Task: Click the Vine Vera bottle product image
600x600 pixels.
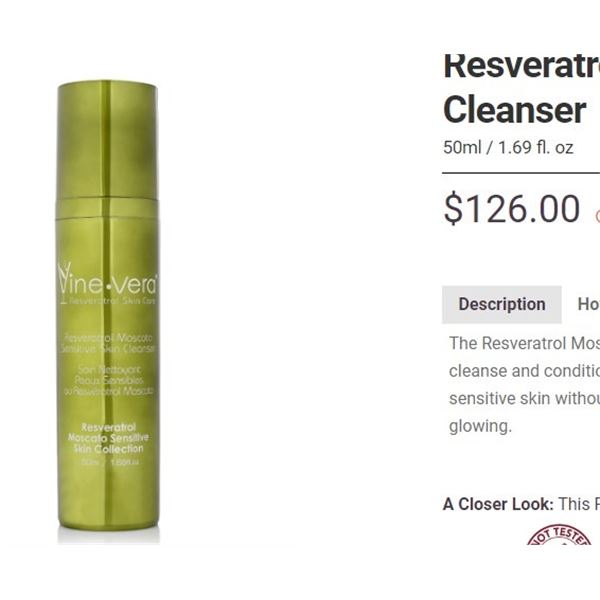Action: 108,312
